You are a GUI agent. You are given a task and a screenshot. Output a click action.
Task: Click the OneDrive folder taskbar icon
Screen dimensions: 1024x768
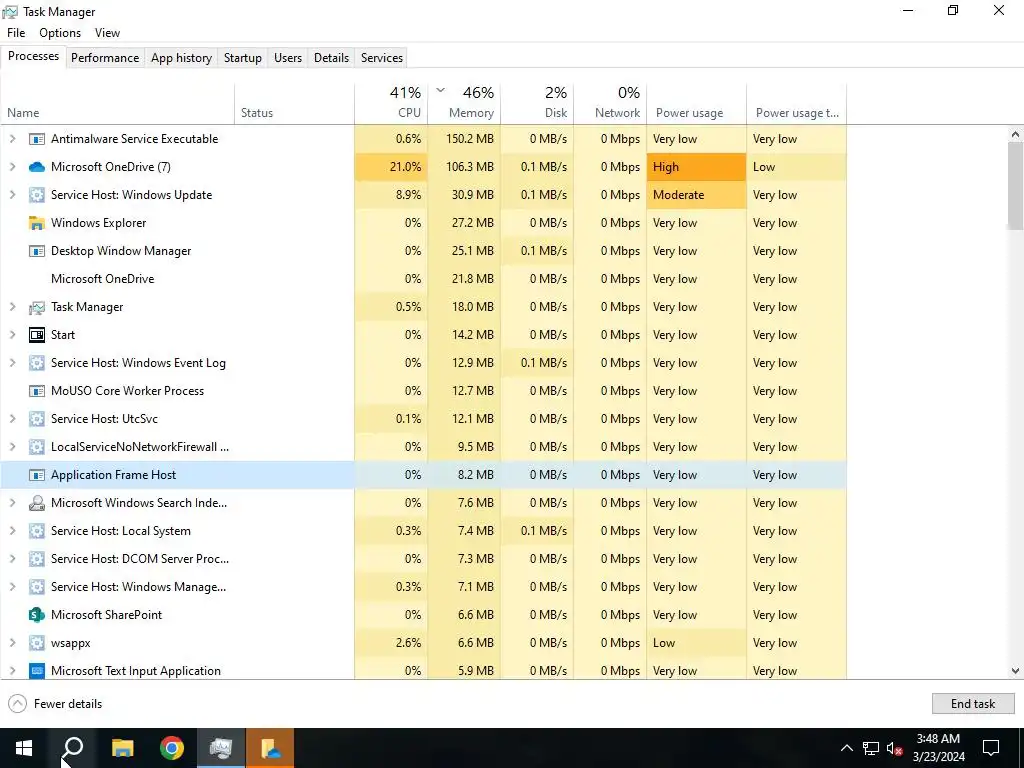tap(270, 748)
